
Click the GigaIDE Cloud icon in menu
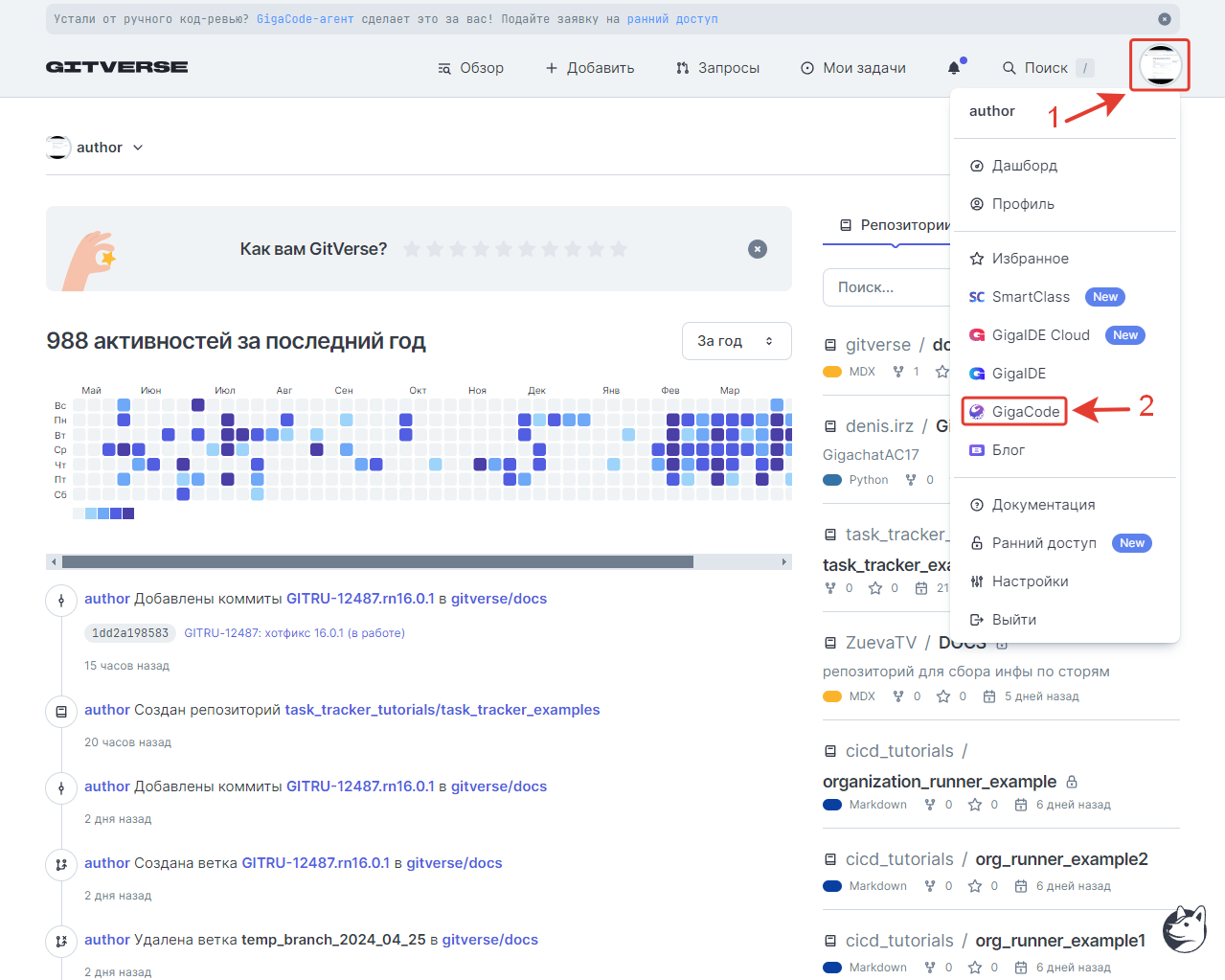coord(977,335)
